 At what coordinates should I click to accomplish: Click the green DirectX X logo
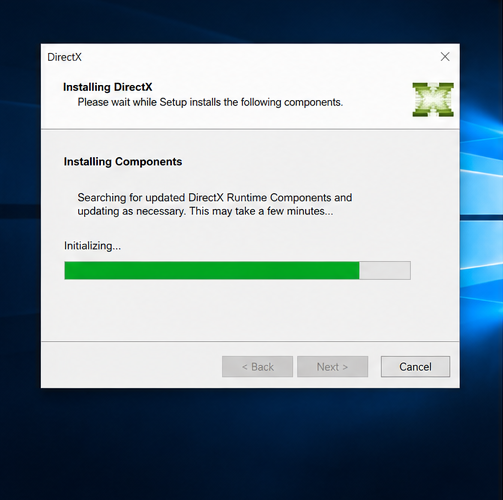pos(433,99)
